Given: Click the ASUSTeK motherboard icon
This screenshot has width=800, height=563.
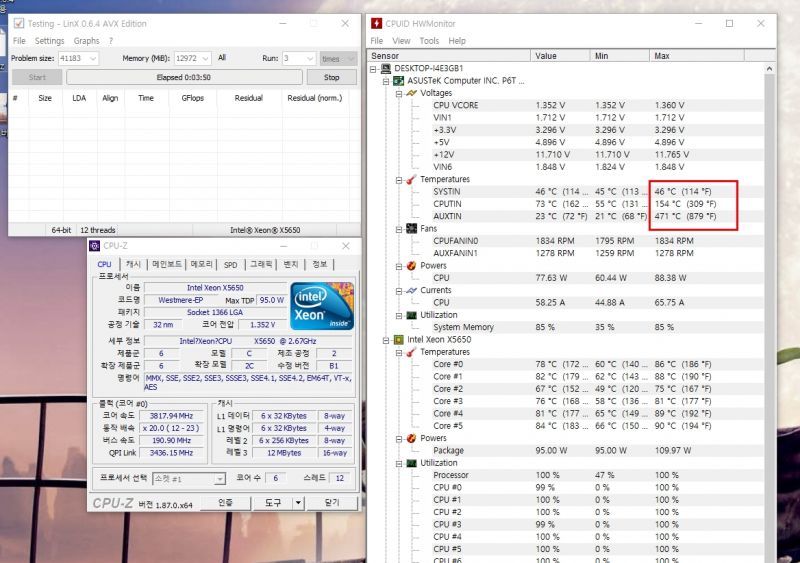Looking at the screenshot, I should coord(399,81).
